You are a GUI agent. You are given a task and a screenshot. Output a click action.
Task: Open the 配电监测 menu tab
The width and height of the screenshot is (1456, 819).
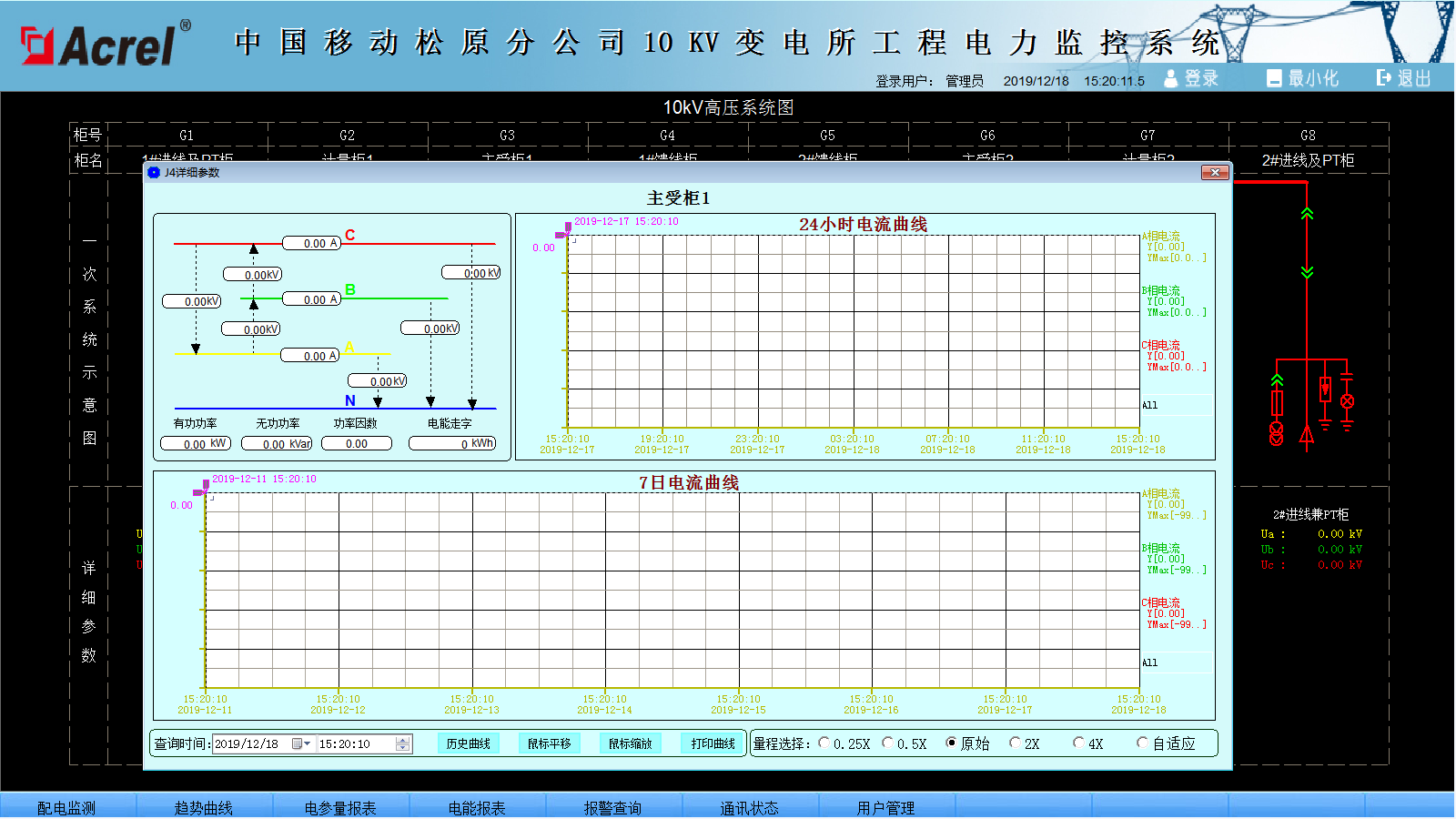point(67,807)
